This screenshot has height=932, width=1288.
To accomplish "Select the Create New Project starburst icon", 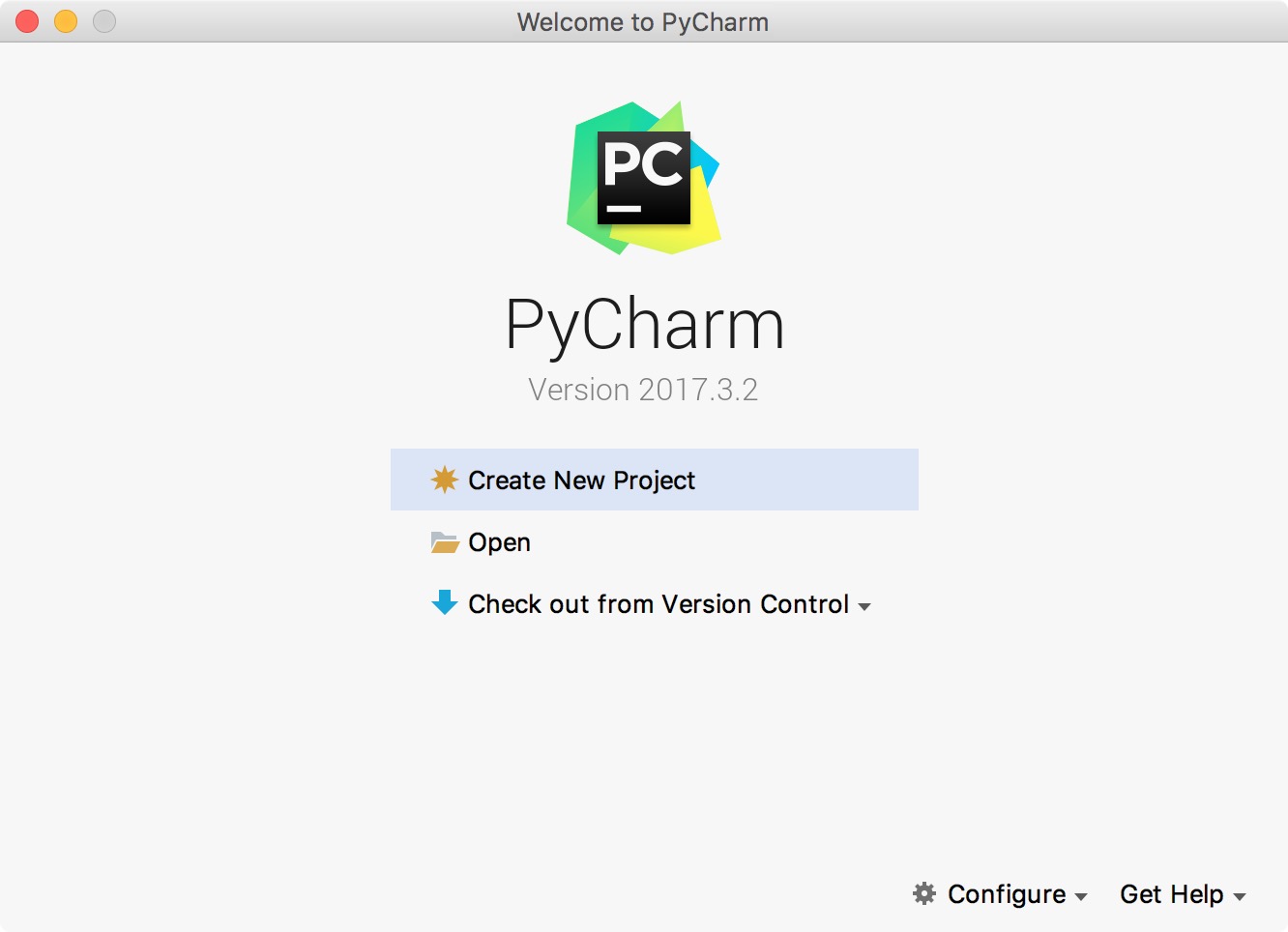I will point(444,480).
